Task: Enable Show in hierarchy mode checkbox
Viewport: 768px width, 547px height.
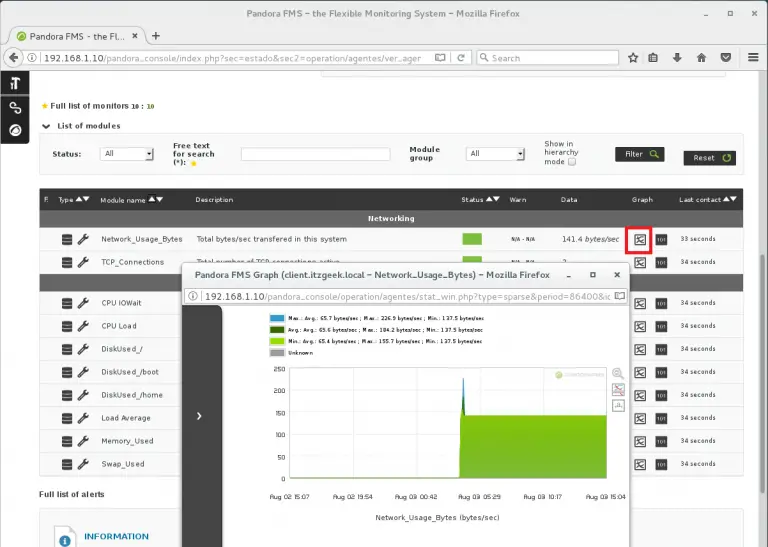Action: [572, 162]
